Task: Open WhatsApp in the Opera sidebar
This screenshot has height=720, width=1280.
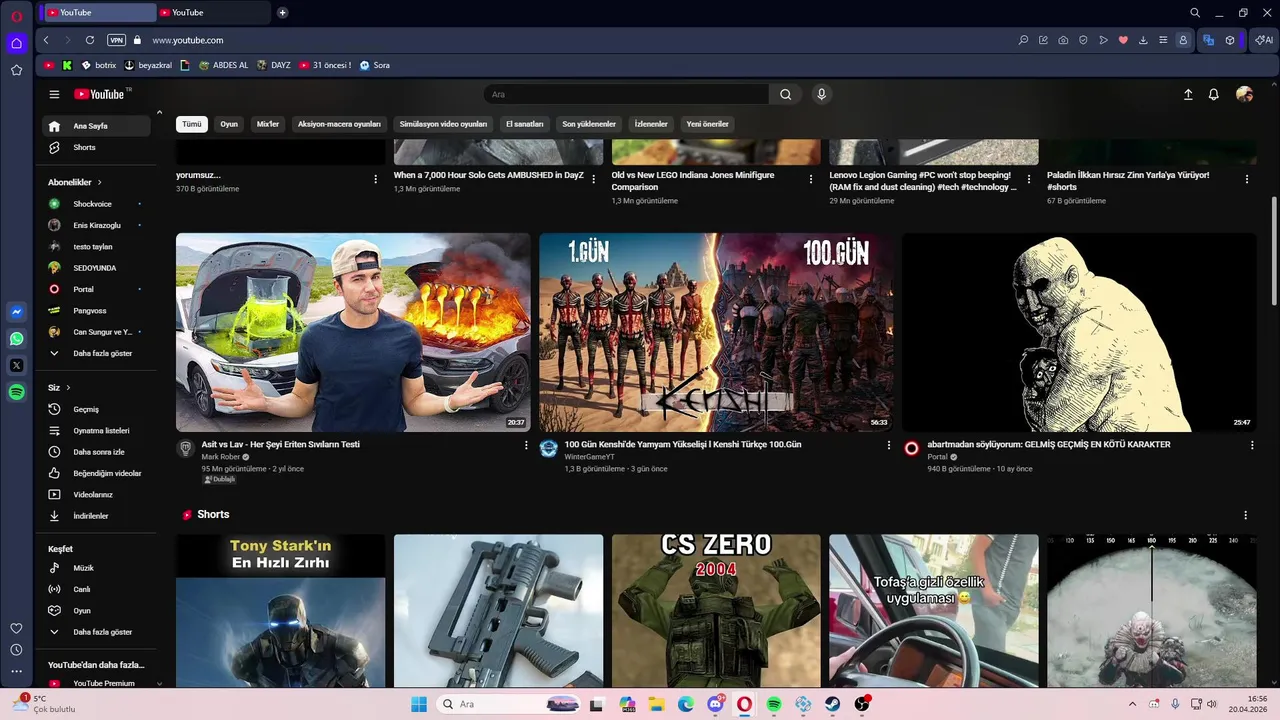Action: tap(16, 339)
